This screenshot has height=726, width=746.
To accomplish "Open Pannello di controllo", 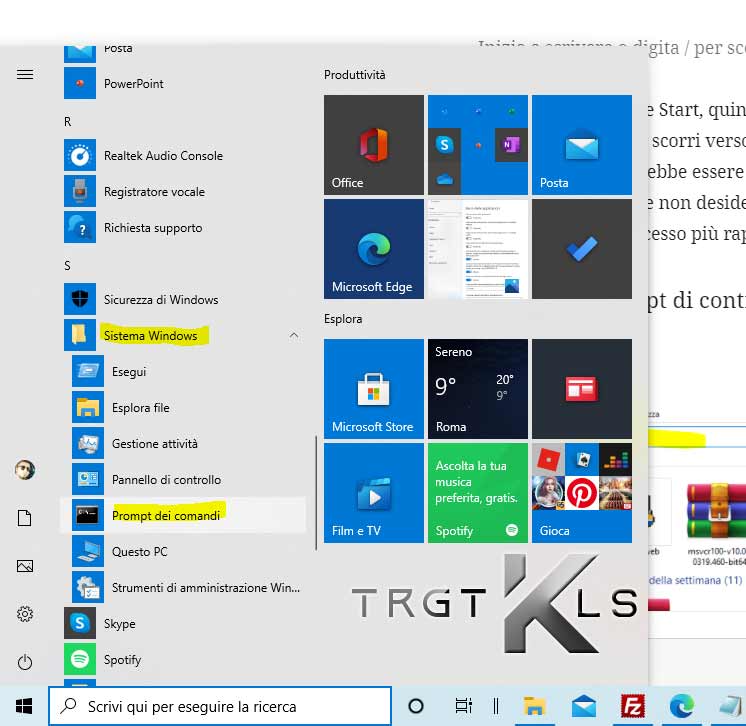I will click(x=166, y=479).
